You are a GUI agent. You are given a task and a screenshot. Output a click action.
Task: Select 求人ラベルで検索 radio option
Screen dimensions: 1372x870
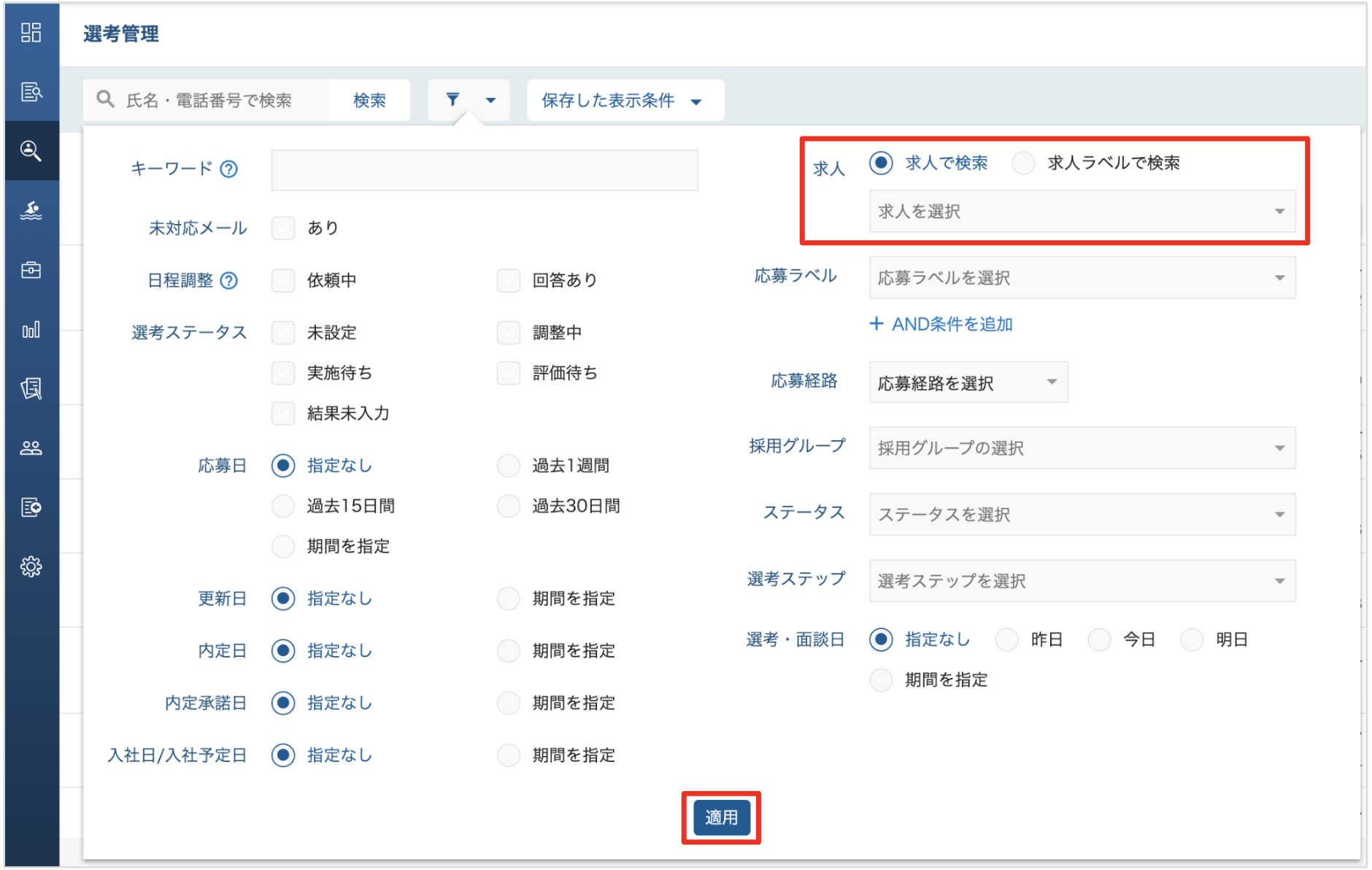1024,163
